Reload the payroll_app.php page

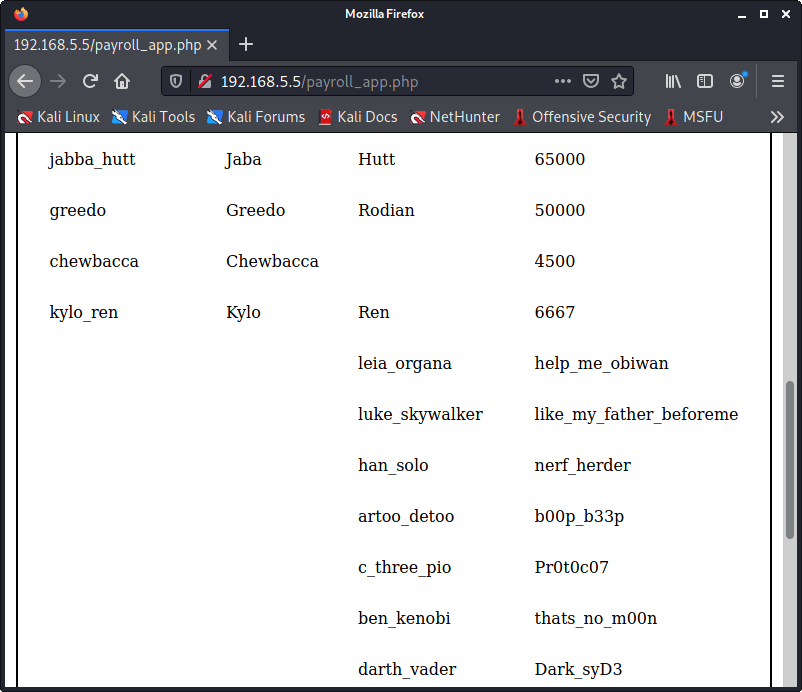pyautogui.click(x=90, y=81)
